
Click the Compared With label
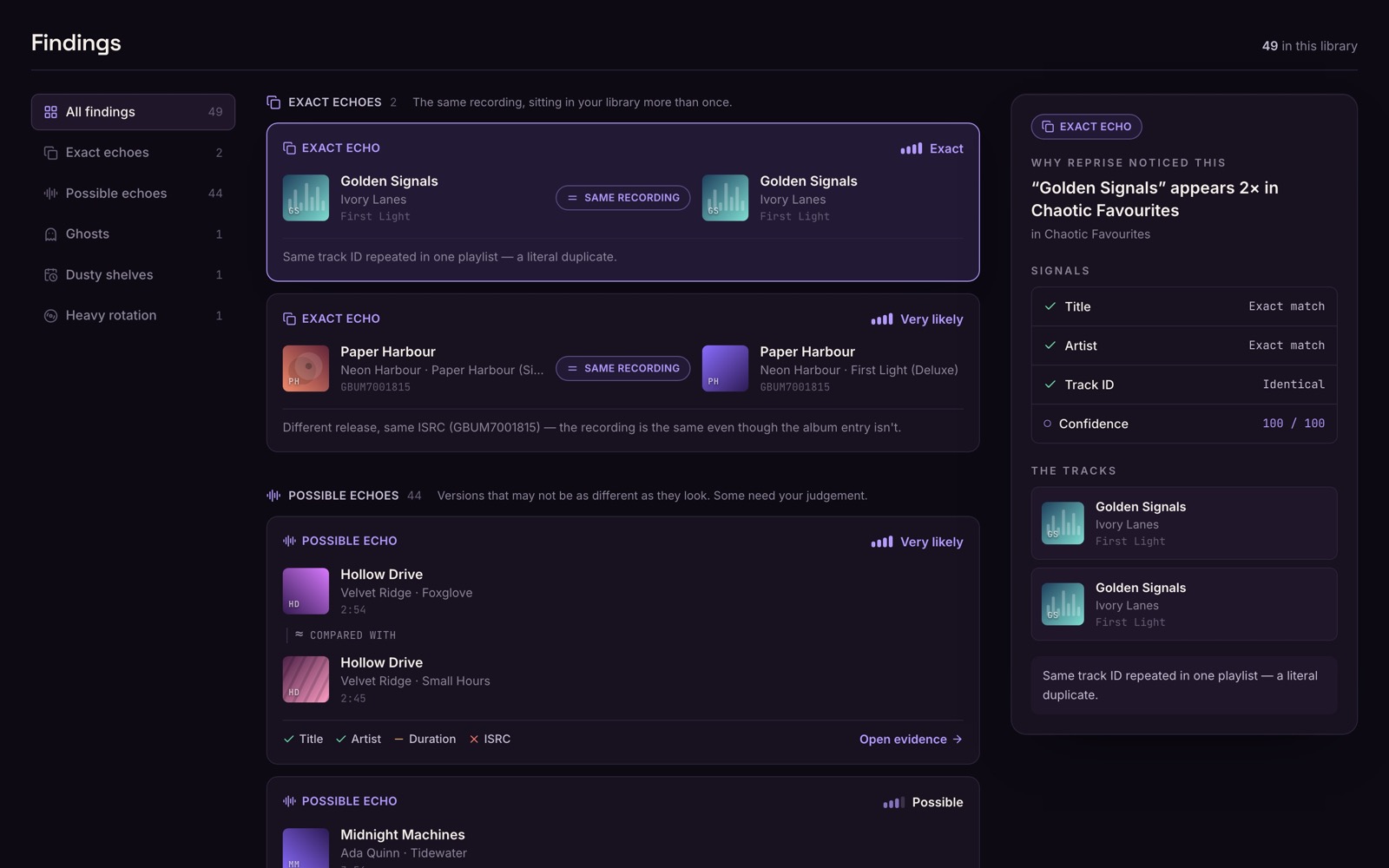point(352,635)
